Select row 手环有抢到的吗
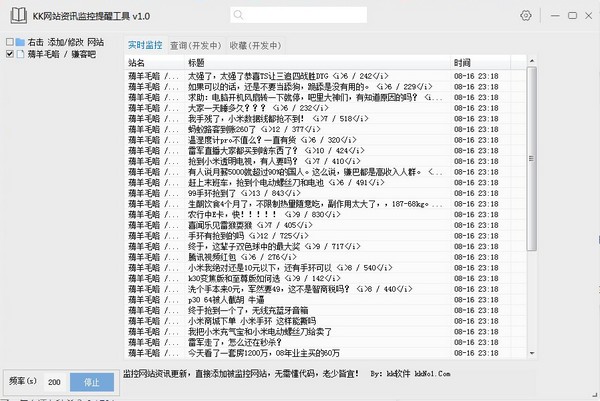 coord(325,236)
